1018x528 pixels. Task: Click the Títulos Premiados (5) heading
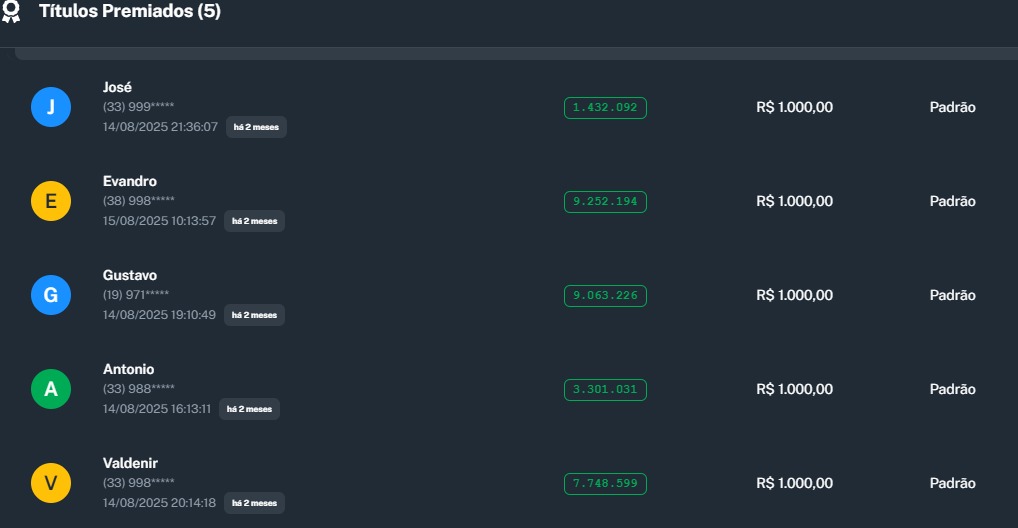130,12
